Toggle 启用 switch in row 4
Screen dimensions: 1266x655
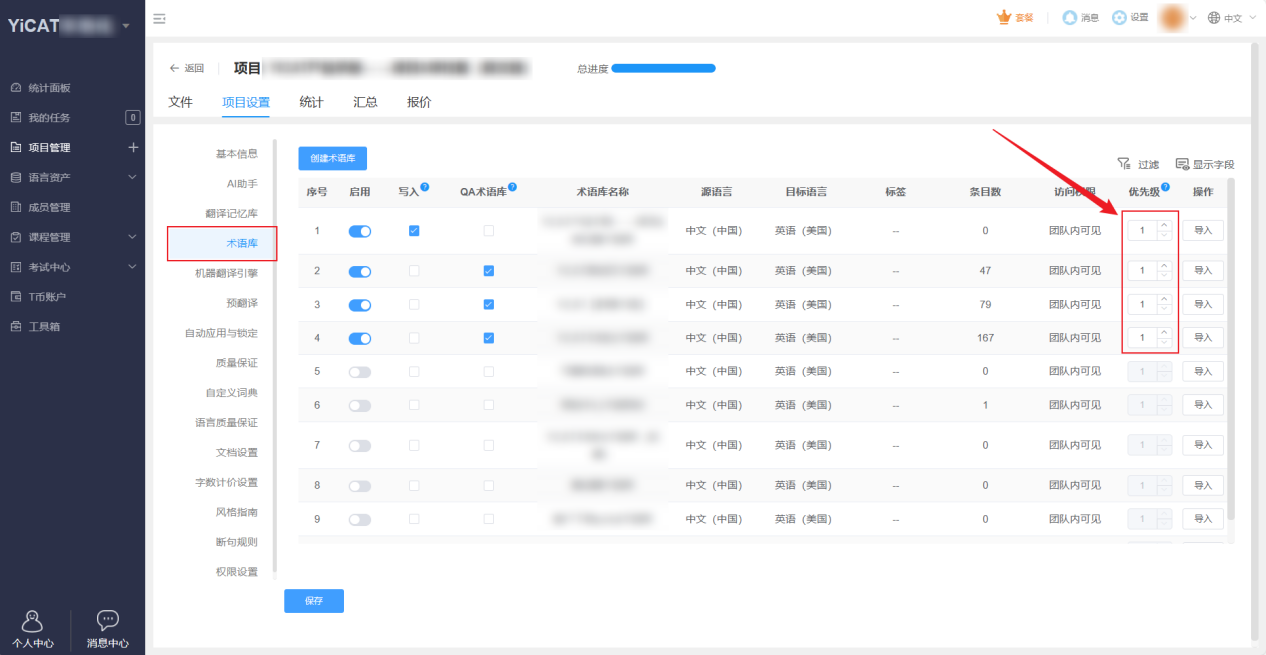coord(359,338)
